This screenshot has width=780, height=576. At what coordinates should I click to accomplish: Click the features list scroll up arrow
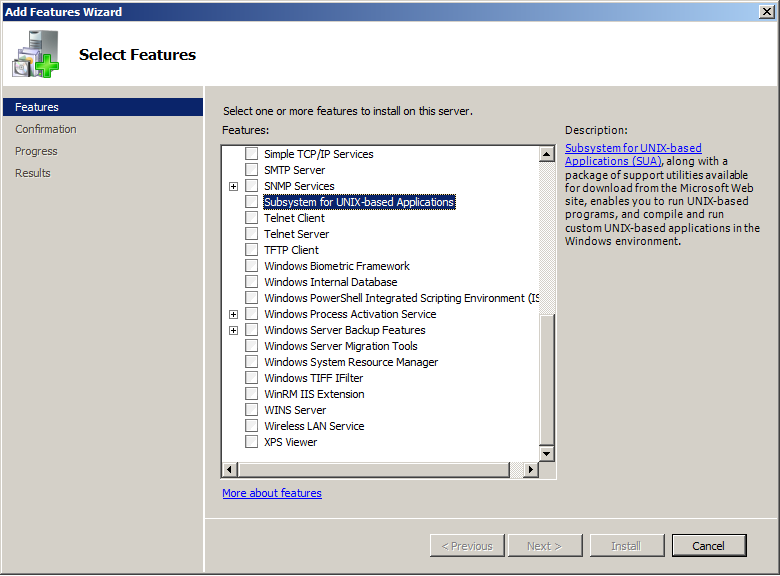pyautogui.click(x=547, y=154)
